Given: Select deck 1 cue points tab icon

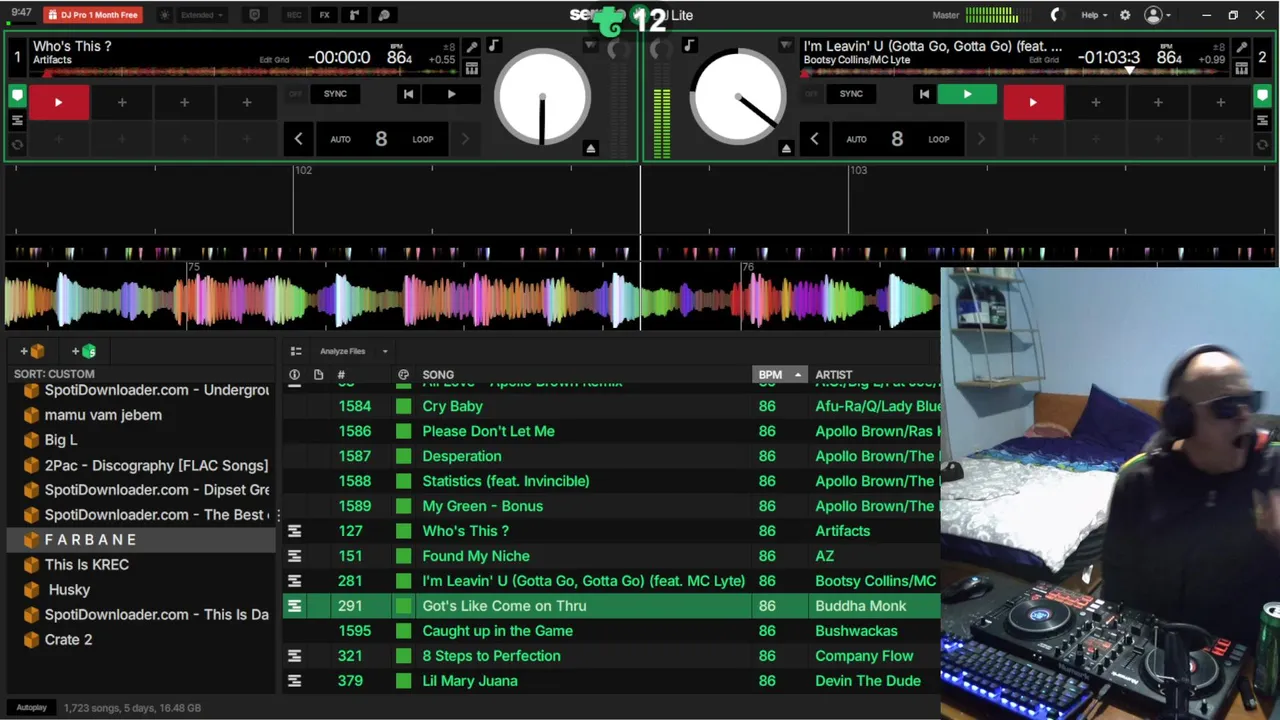Looking at the screenshot, I should (x=17, y=96).
